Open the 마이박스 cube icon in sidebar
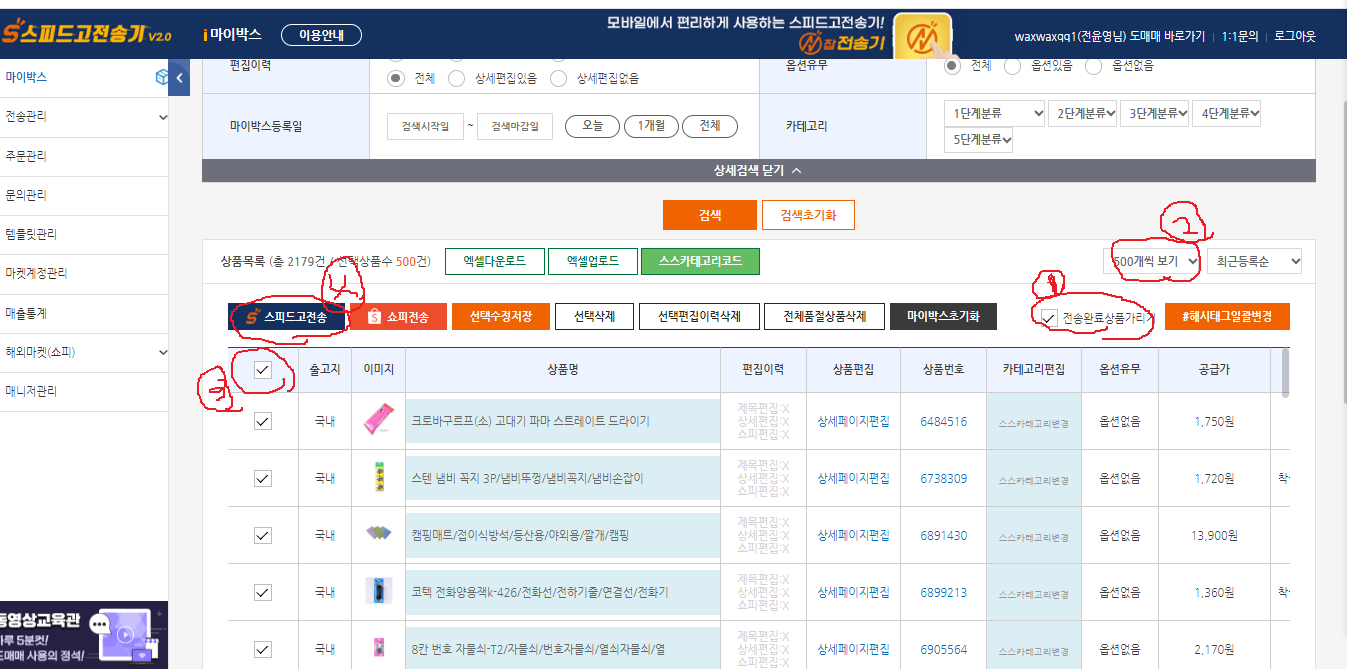 point(162,77)
